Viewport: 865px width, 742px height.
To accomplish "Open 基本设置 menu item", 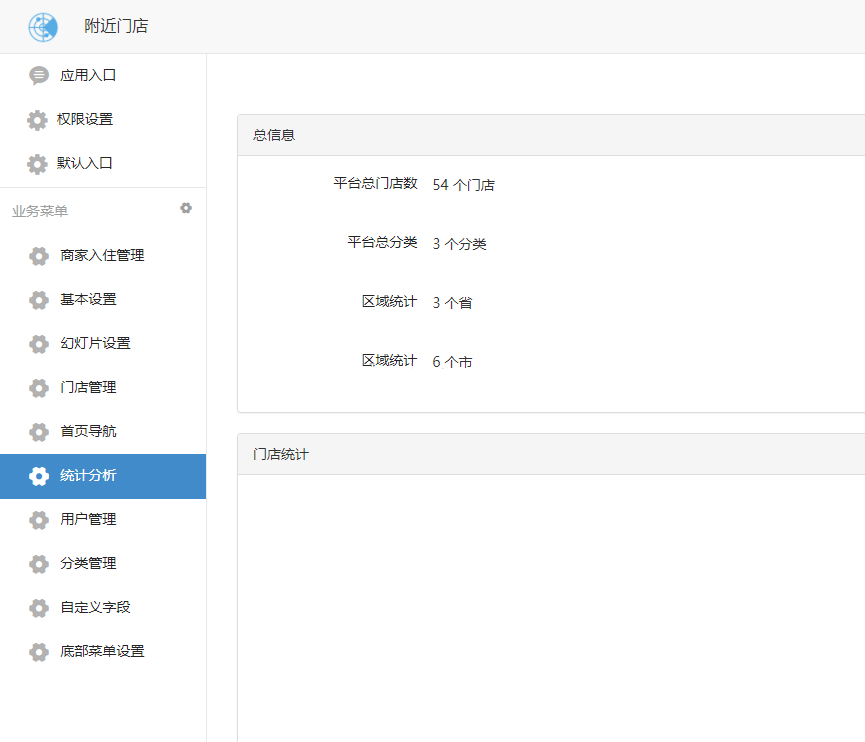I will [x=88, y=300].
